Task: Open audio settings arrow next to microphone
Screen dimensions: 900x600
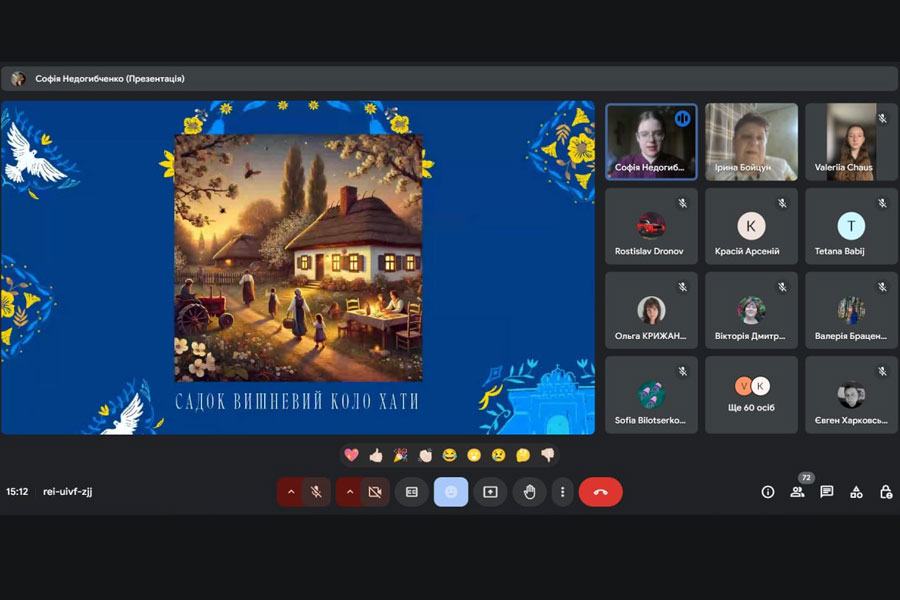Action: coord(291,492)
